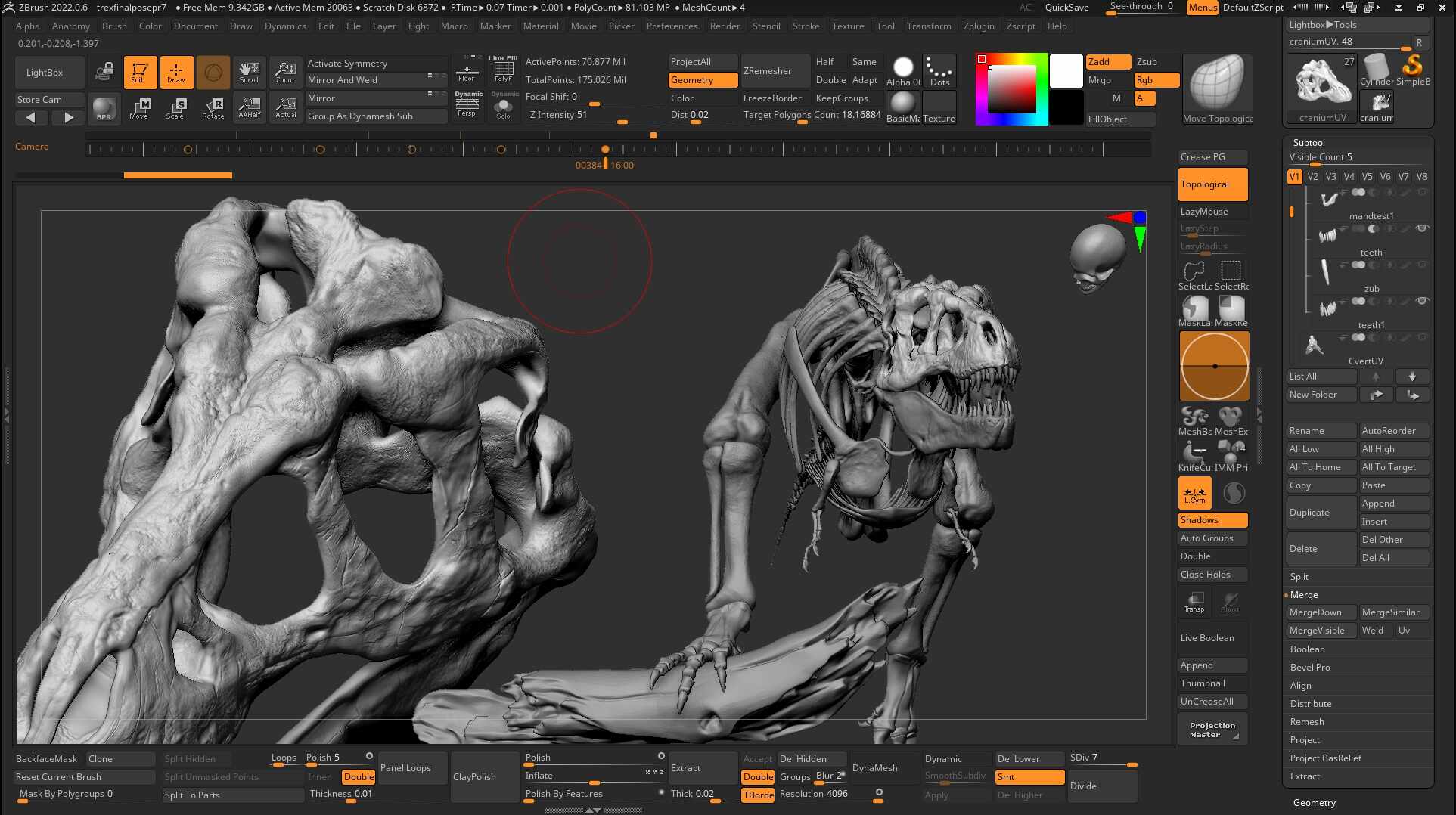The image size is (1456, 815).
Task: Toggle visibility of the teeth subtool
Action: click(1422, 228)
